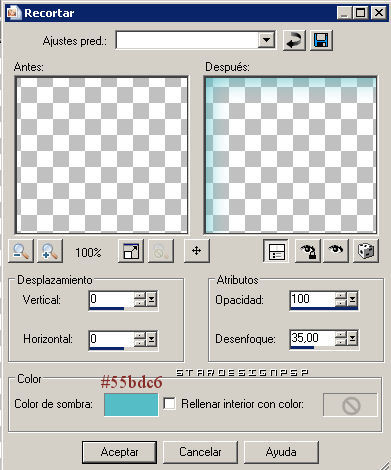The width and height of the screenshot is (391, 470).
Task: Minimize the Recortar dialog window
Action: 345,13
